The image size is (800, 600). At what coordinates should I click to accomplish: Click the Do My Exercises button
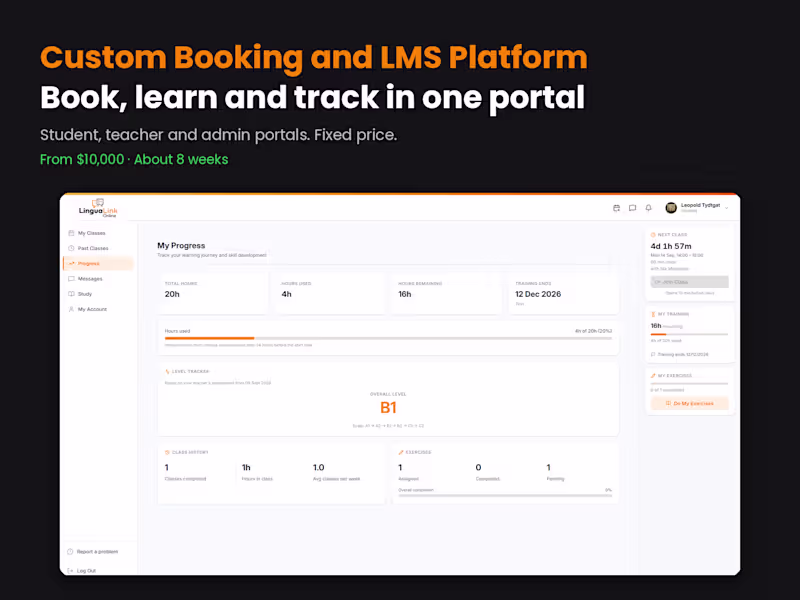(689, 404)
